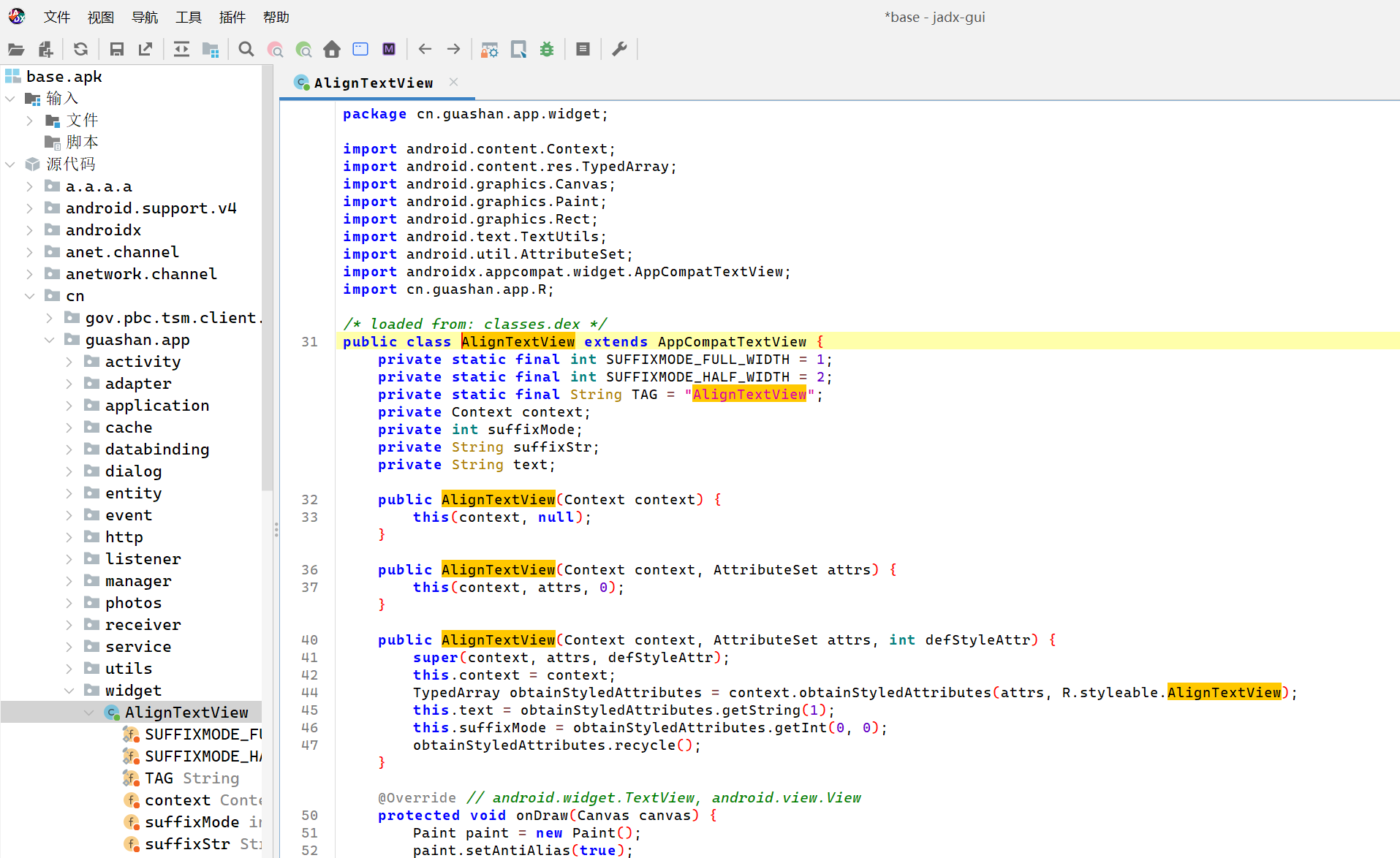This screenshot has height=858, width=1400.
Task: Close the AlignTextView tab
Action: [x=453, y=82]
